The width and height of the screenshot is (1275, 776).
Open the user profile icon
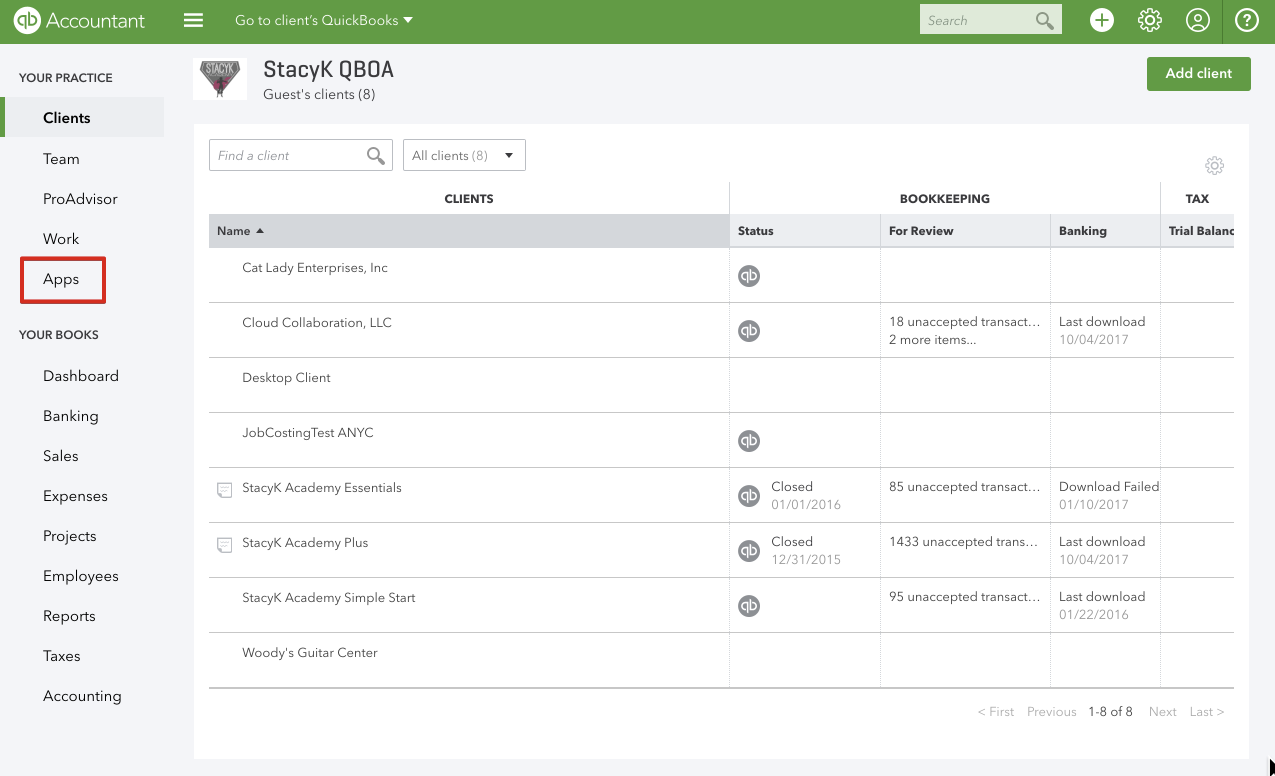click(x=1198, y=21)
